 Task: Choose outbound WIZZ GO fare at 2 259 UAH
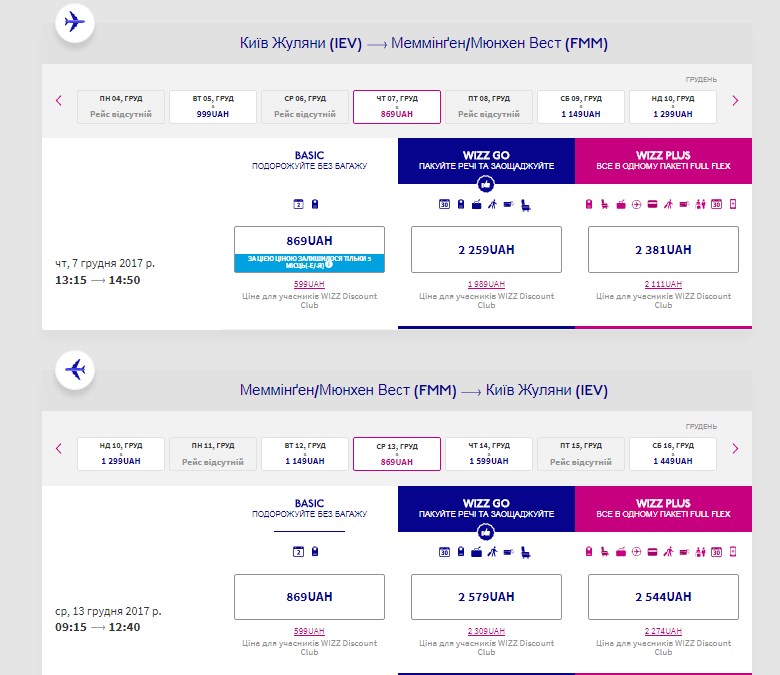point(486,250)
